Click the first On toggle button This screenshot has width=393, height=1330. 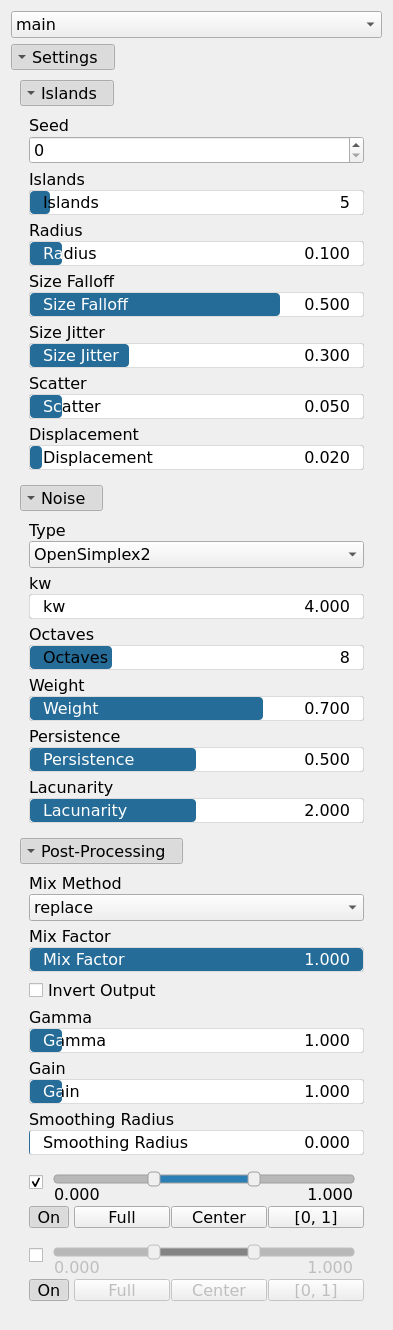point(49,1217)
